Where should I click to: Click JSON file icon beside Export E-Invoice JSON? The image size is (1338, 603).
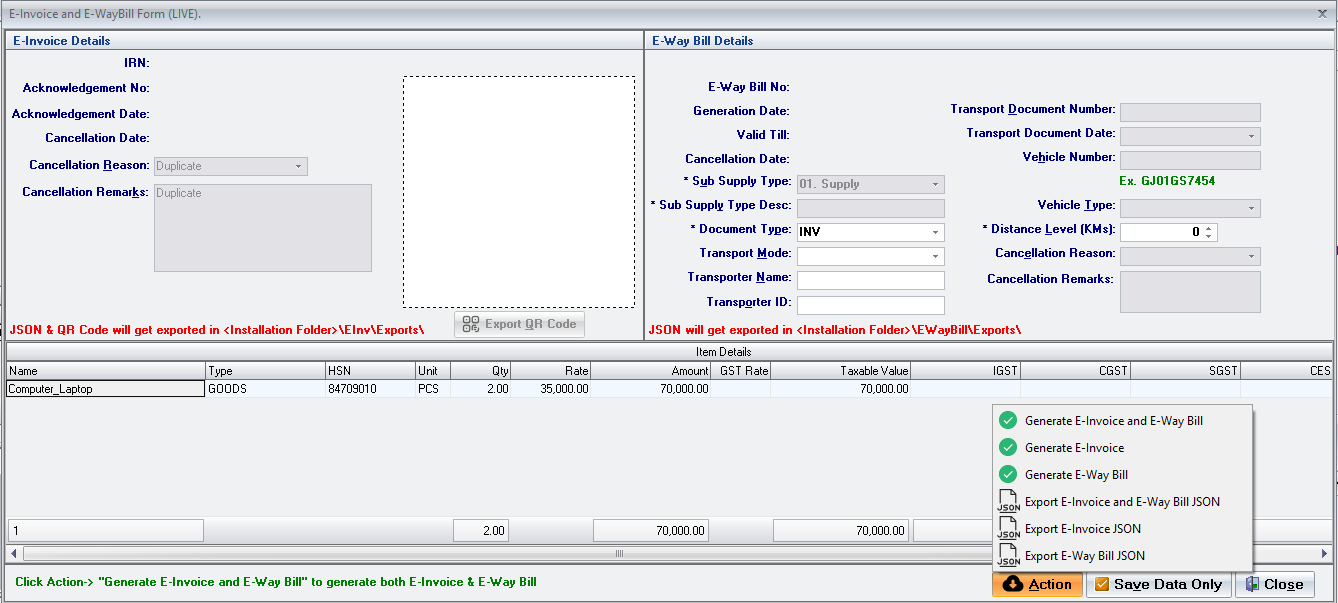(x=1008, y=529)
